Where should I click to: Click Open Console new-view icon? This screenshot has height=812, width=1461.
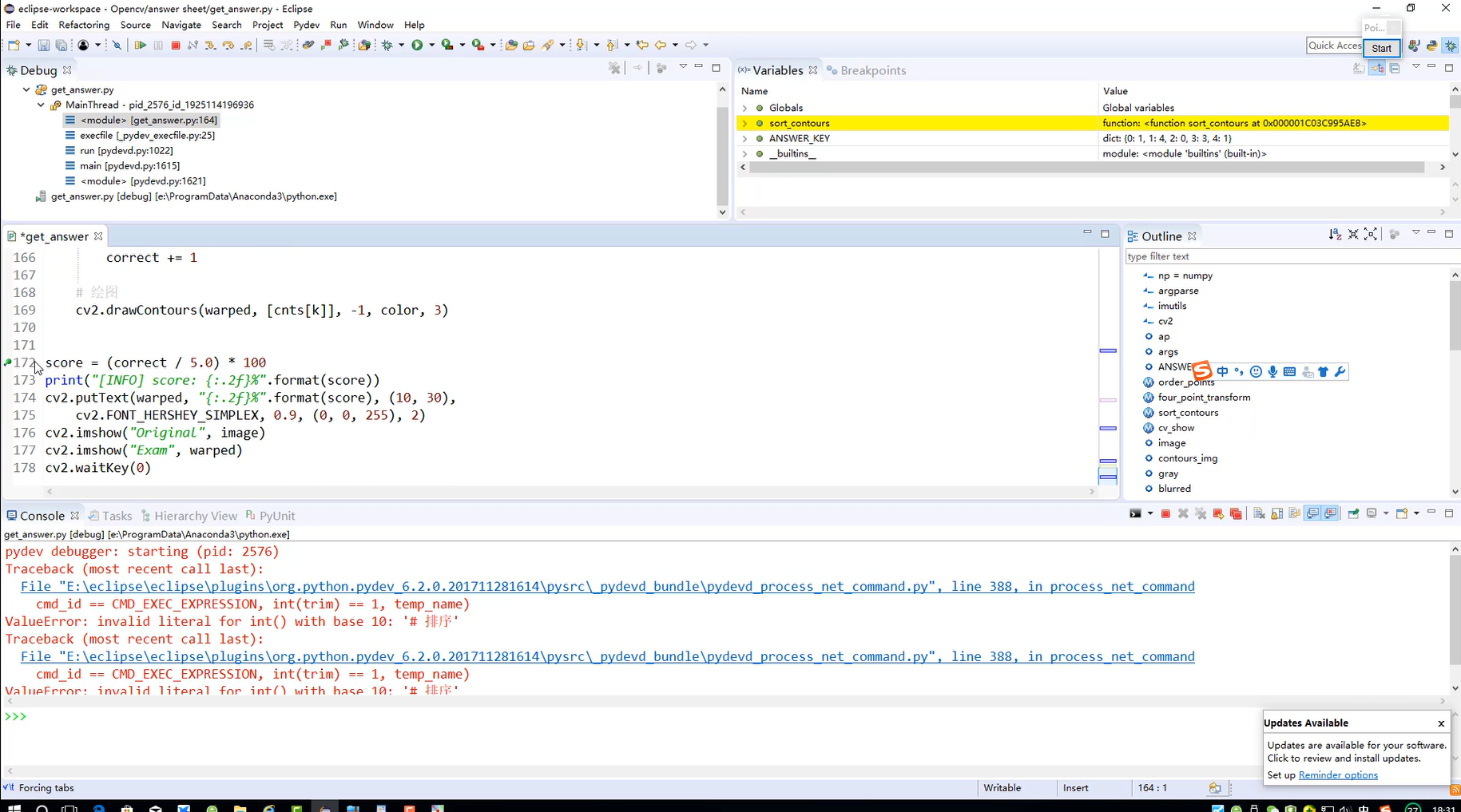tap(1402, 513)
